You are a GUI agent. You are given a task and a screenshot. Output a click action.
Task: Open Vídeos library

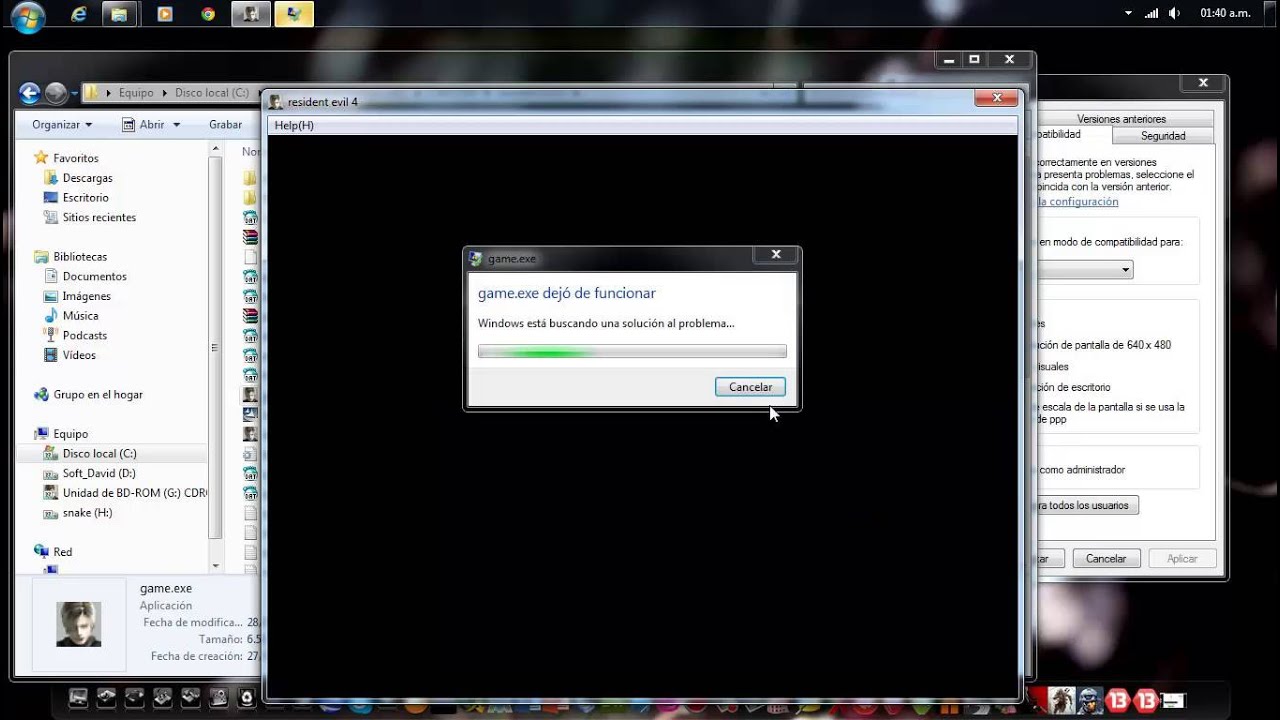[x=79, y=355]
